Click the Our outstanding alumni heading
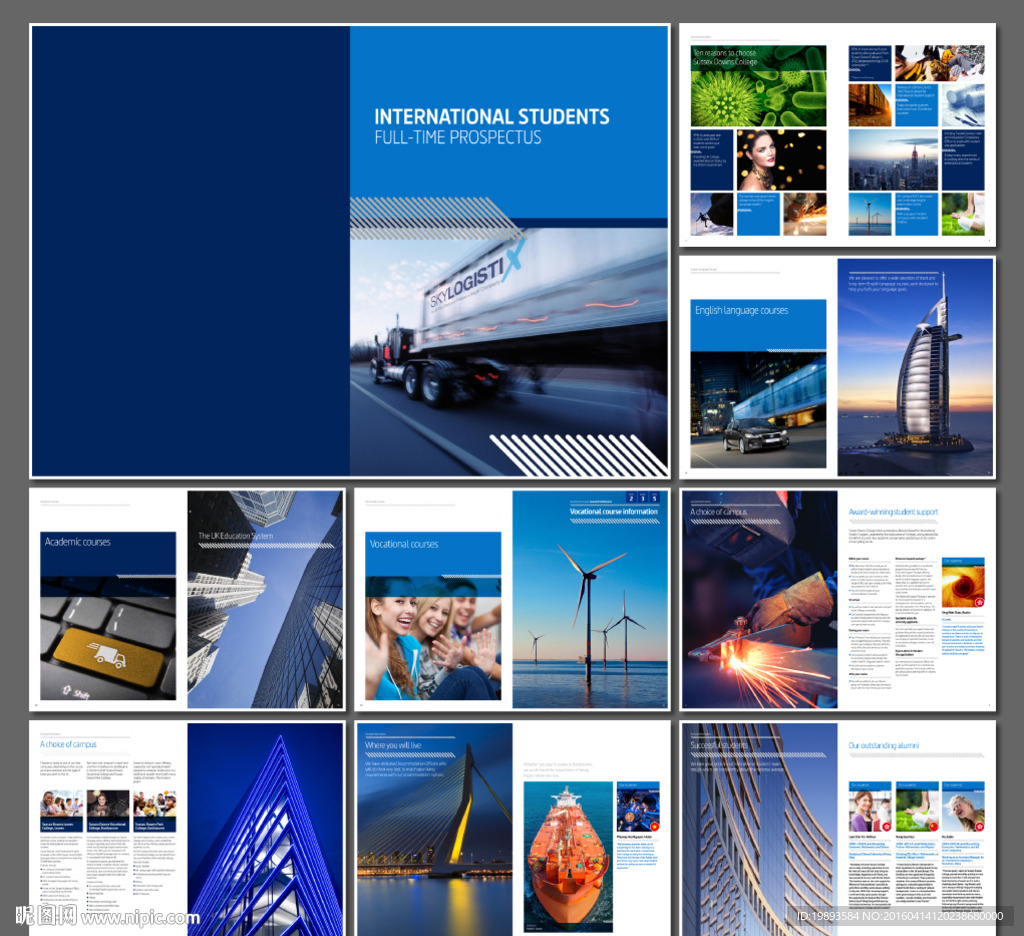Viewport: 1024px width, 936px height. tap(884, 745)
